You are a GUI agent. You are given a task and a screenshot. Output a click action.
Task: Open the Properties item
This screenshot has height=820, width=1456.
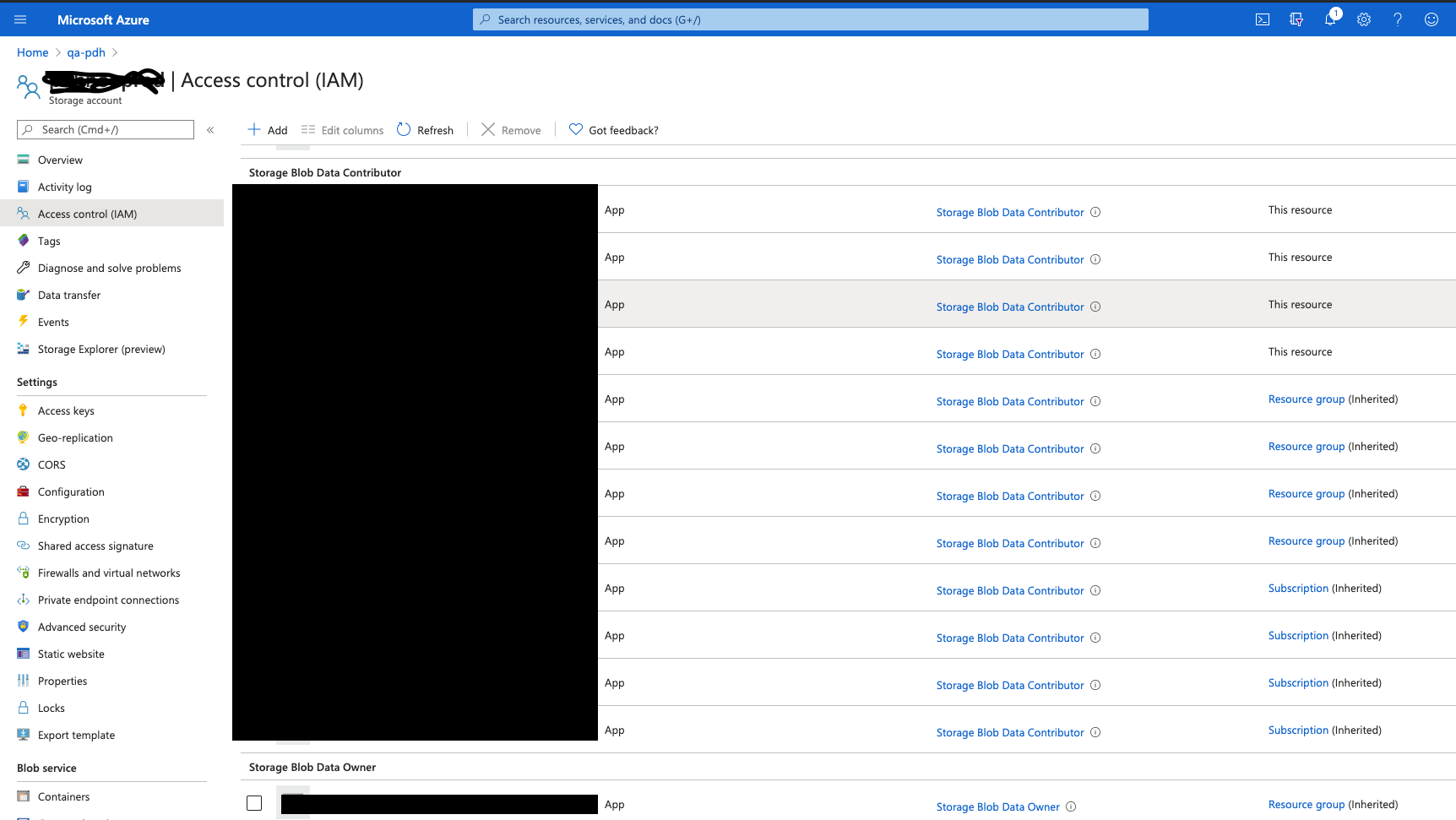[62, 681]
